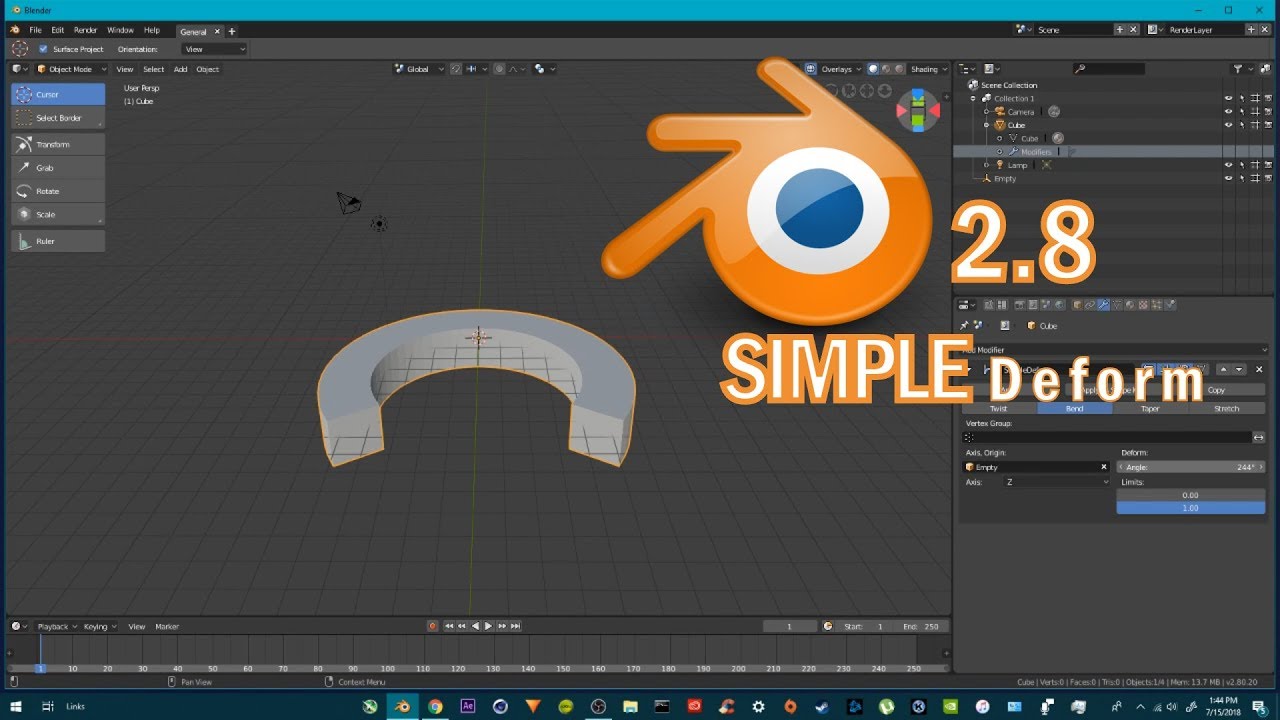This screenshot has height=720, width=1280.
Task: Collapse the Cube object tree node
Action: 986,125
